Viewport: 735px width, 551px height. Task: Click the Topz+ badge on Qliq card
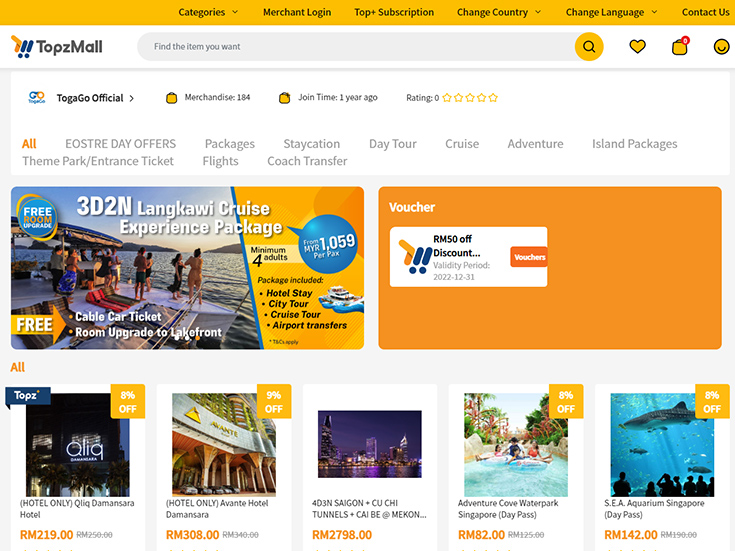tap(28, 396)
